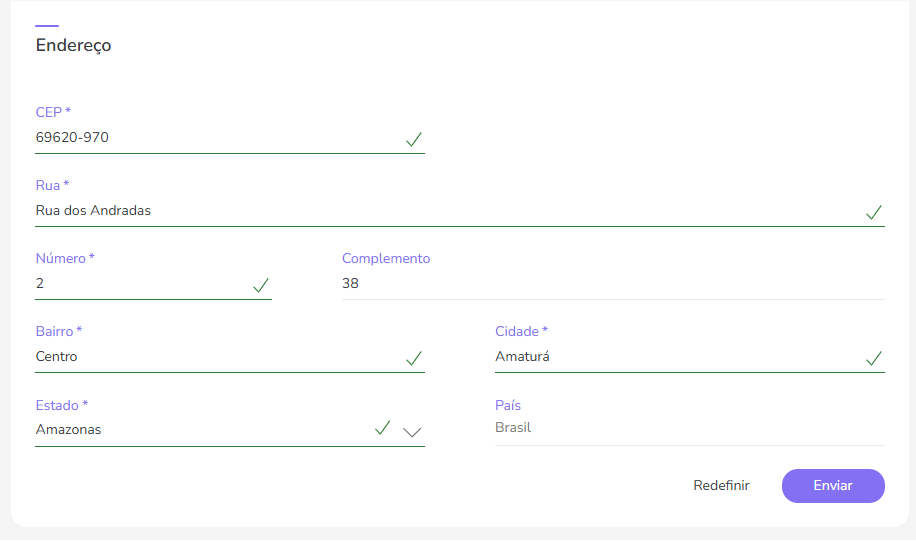Image resolution: width=916 pixels, height=541 pixels.
Task: Focus the Complemento input field
Action: pos(612,284)
